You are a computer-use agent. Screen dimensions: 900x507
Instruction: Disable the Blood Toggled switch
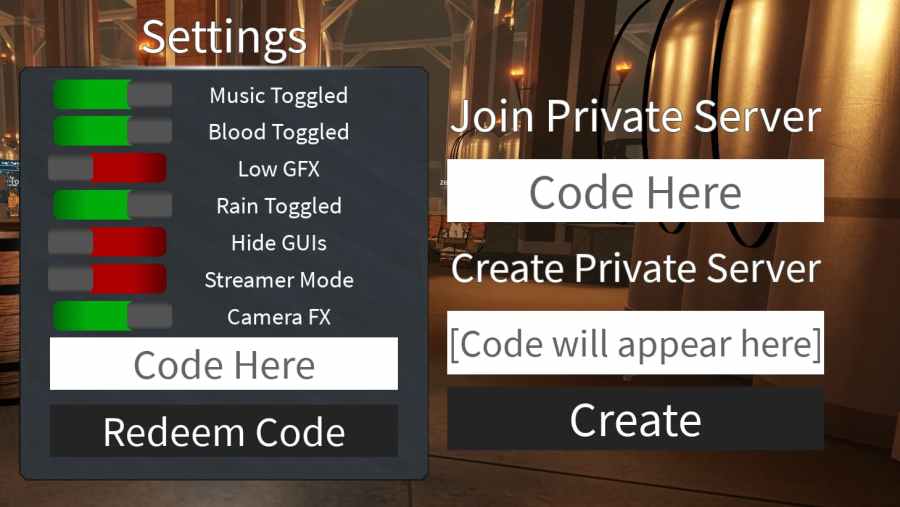point(112,131)
